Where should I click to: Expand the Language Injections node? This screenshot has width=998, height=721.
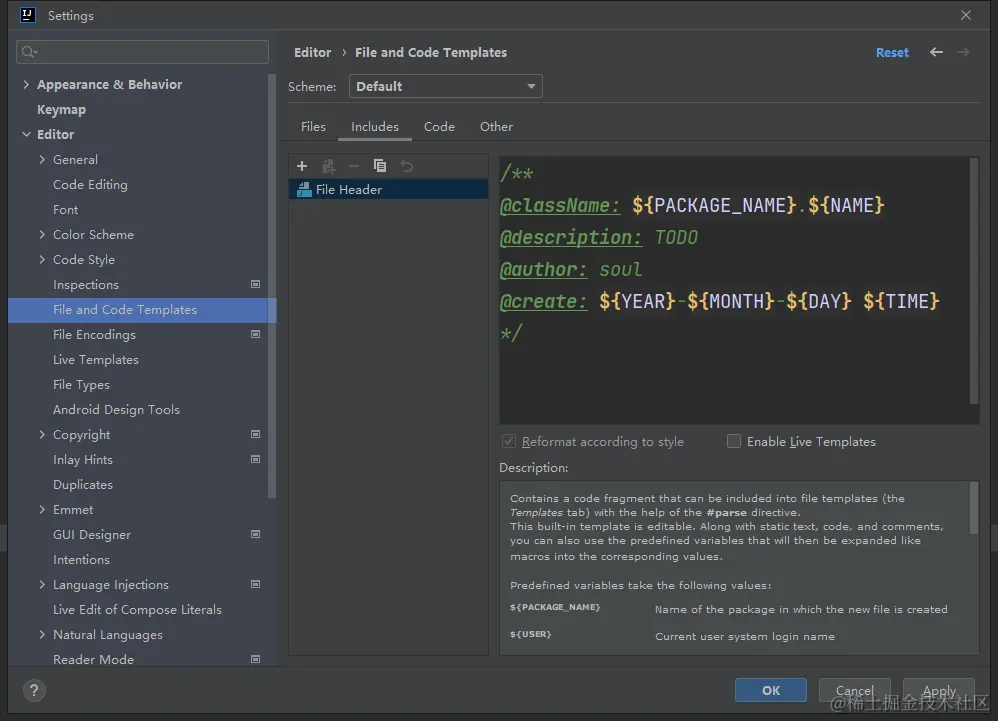(42, 585)
